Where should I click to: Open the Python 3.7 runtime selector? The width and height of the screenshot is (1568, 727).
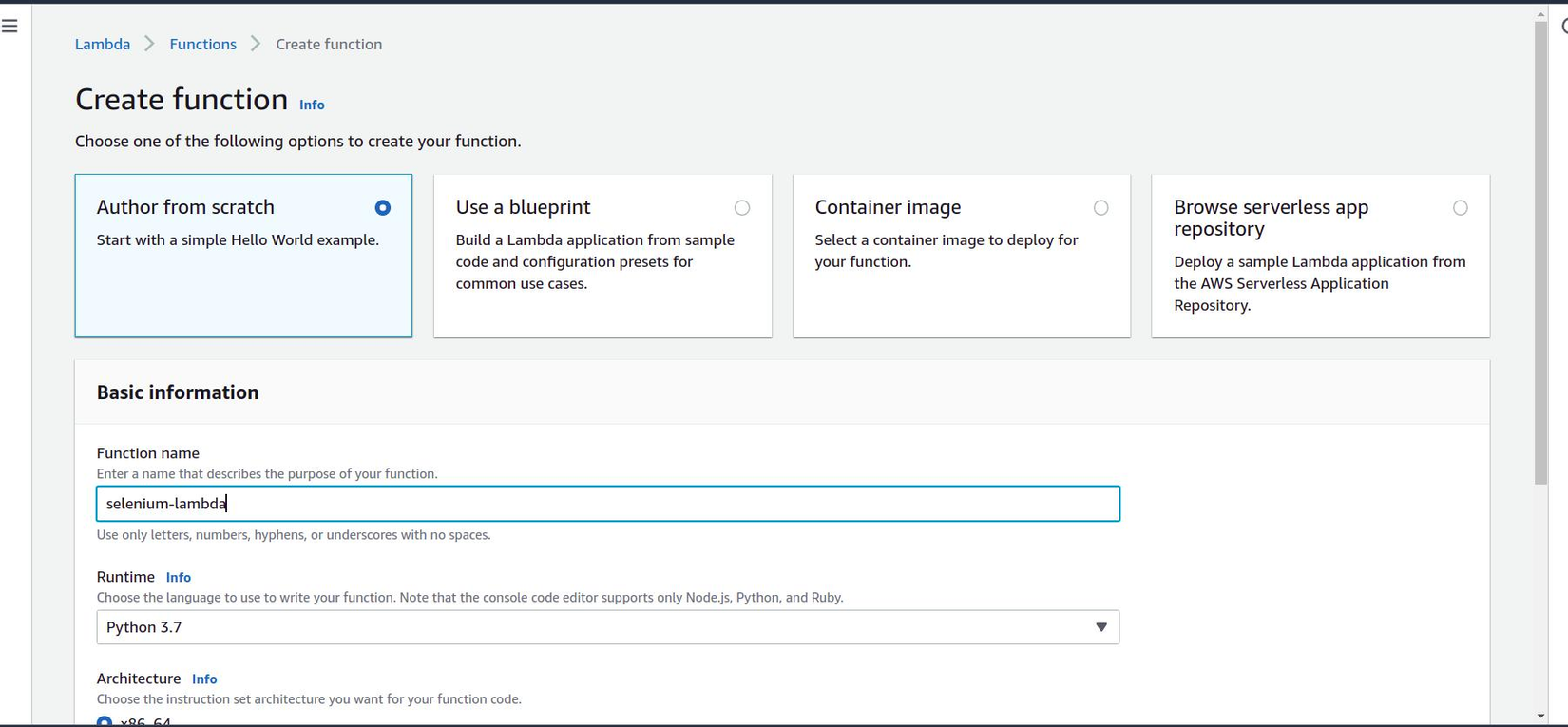[x=607, y=627]
